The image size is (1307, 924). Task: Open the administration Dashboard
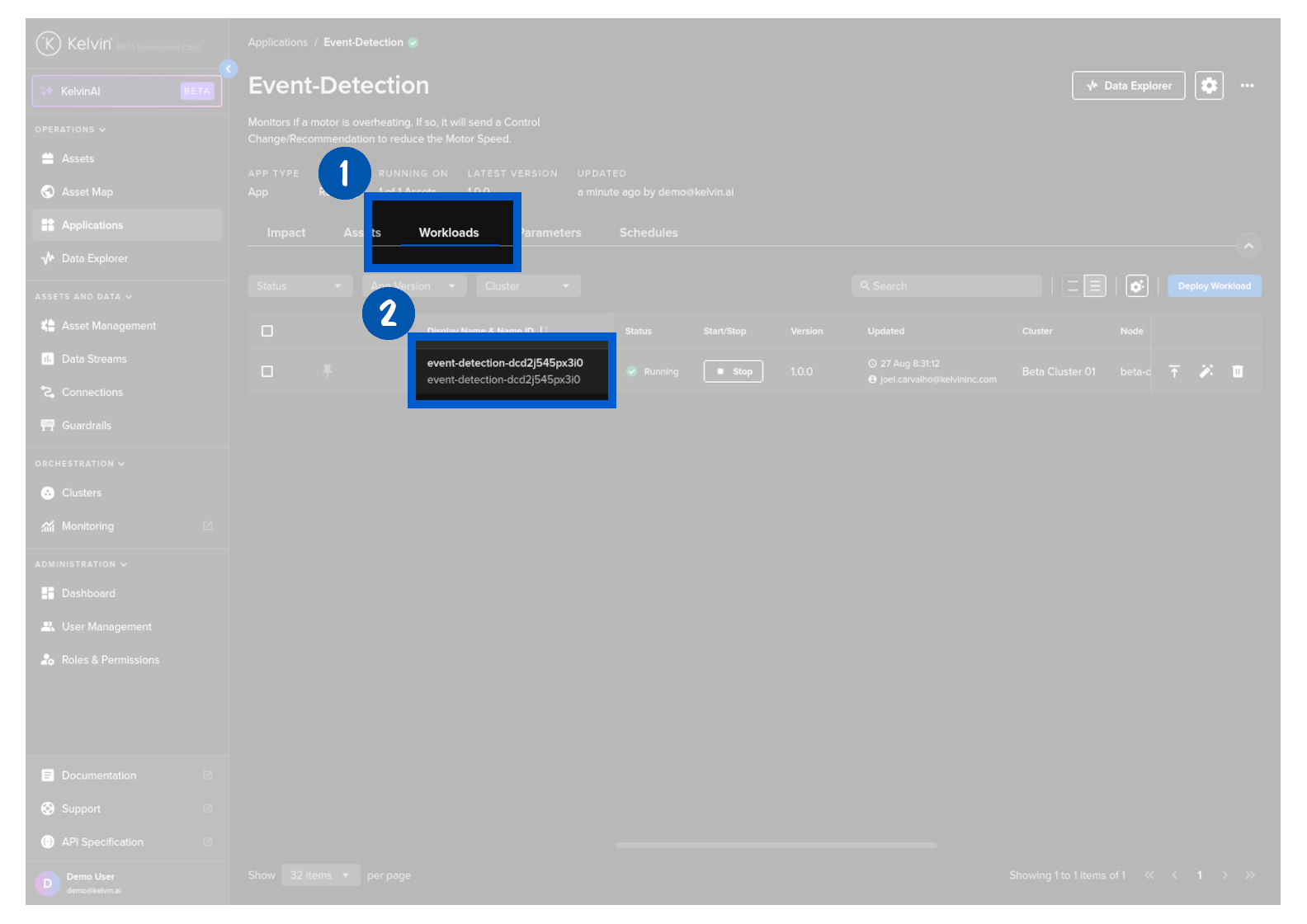pos(127,593)
